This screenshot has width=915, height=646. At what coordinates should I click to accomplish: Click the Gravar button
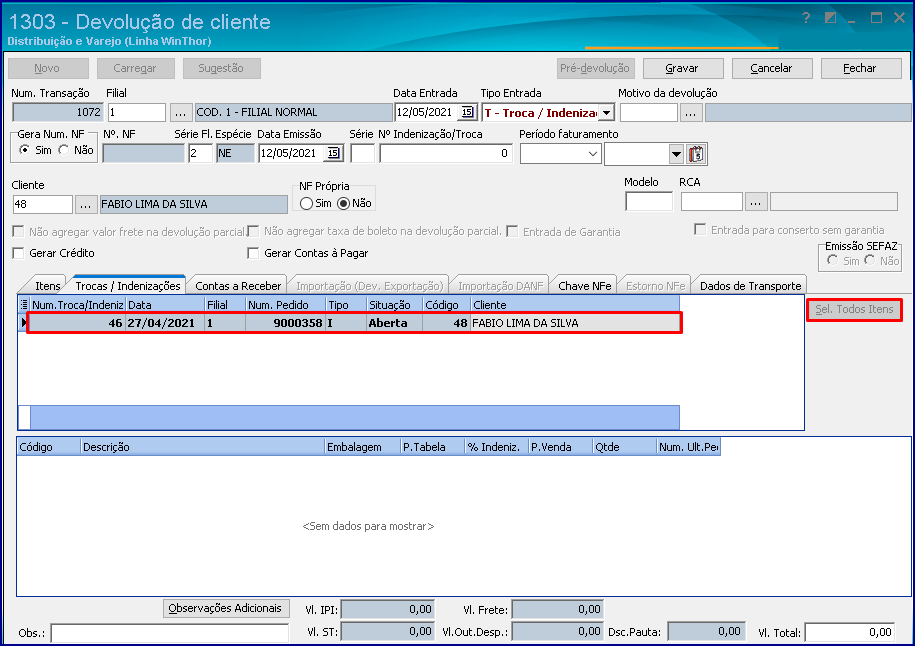[x=683, y=68]
